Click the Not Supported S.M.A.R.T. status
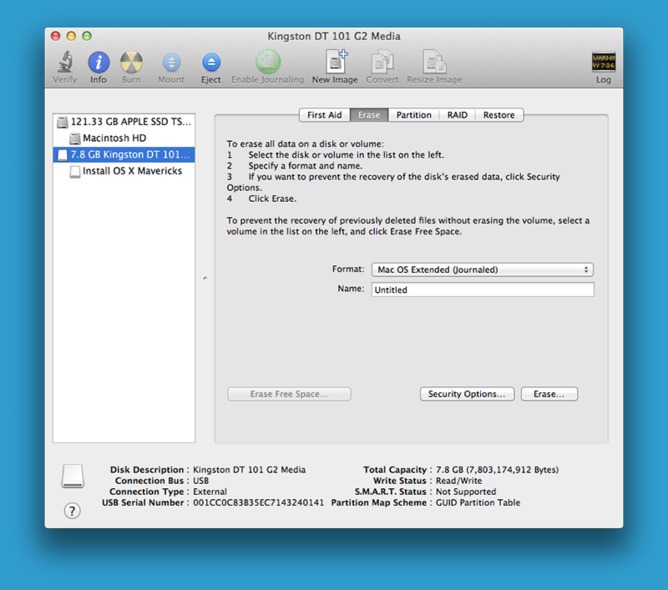The width and height of the screenshot is (668, 590). [466, 492]
